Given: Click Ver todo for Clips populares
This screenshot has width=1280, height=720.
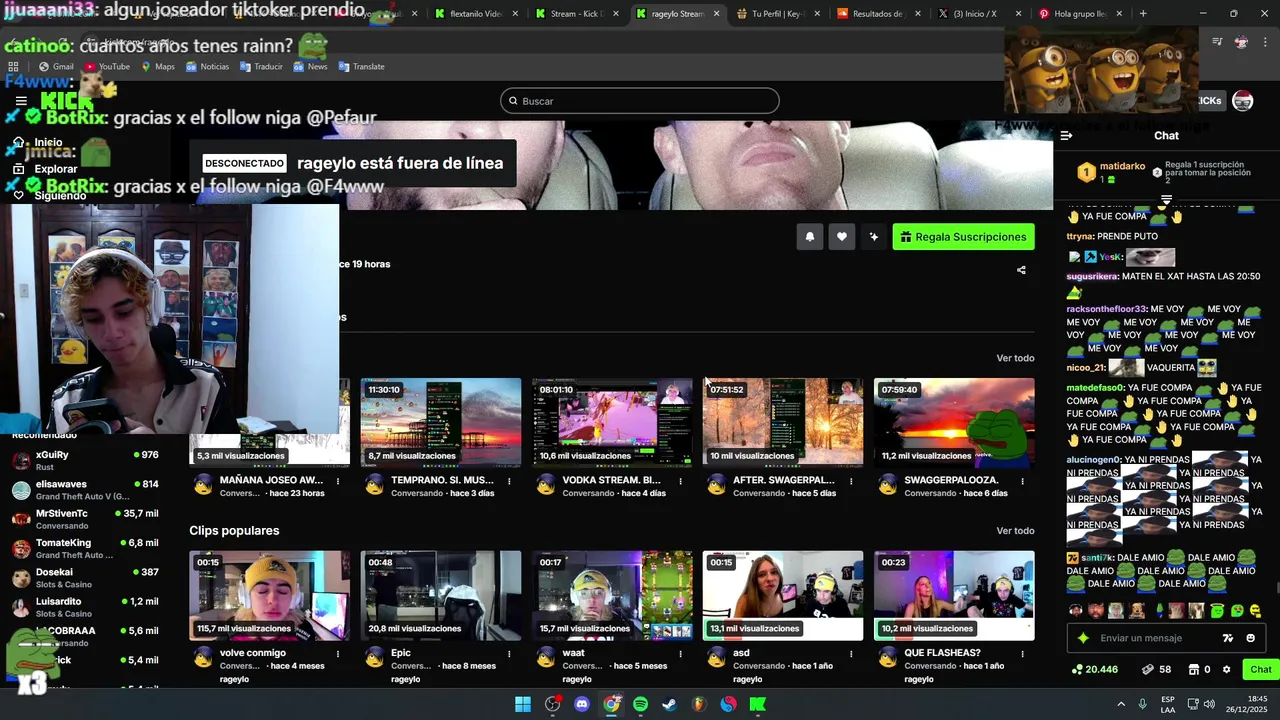Looking at the screenshot, I should click(1015, 531).
